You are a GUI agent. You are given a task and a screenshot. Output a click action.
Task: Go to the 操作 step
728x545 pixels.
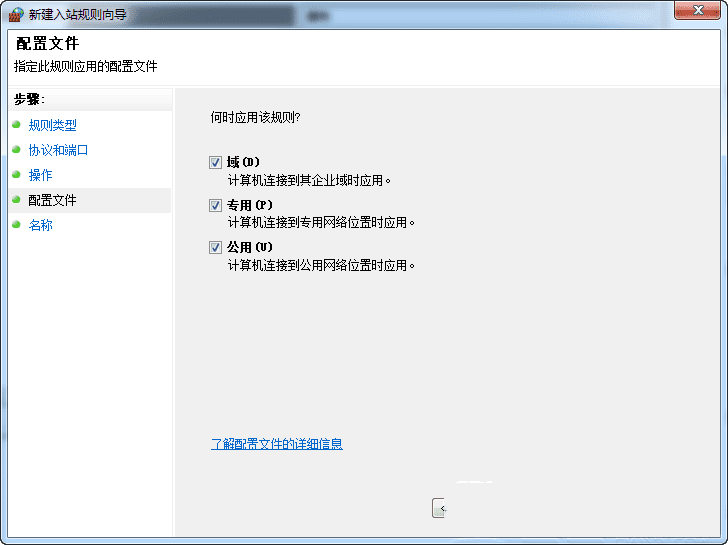[40, 175]
